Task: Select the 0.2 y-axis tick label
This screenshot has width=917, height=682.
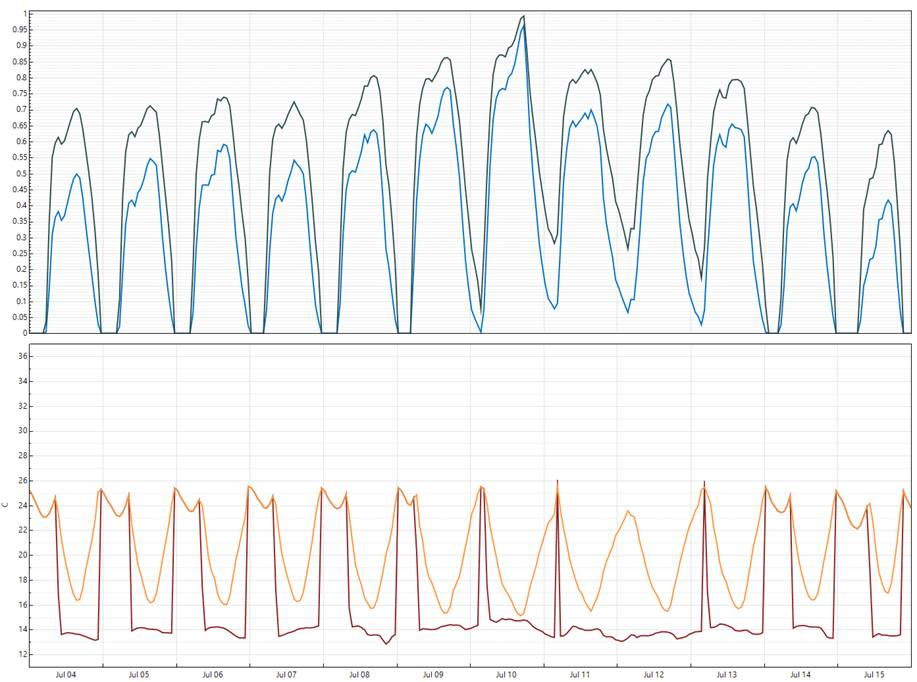Action: [x=22, y=270]
